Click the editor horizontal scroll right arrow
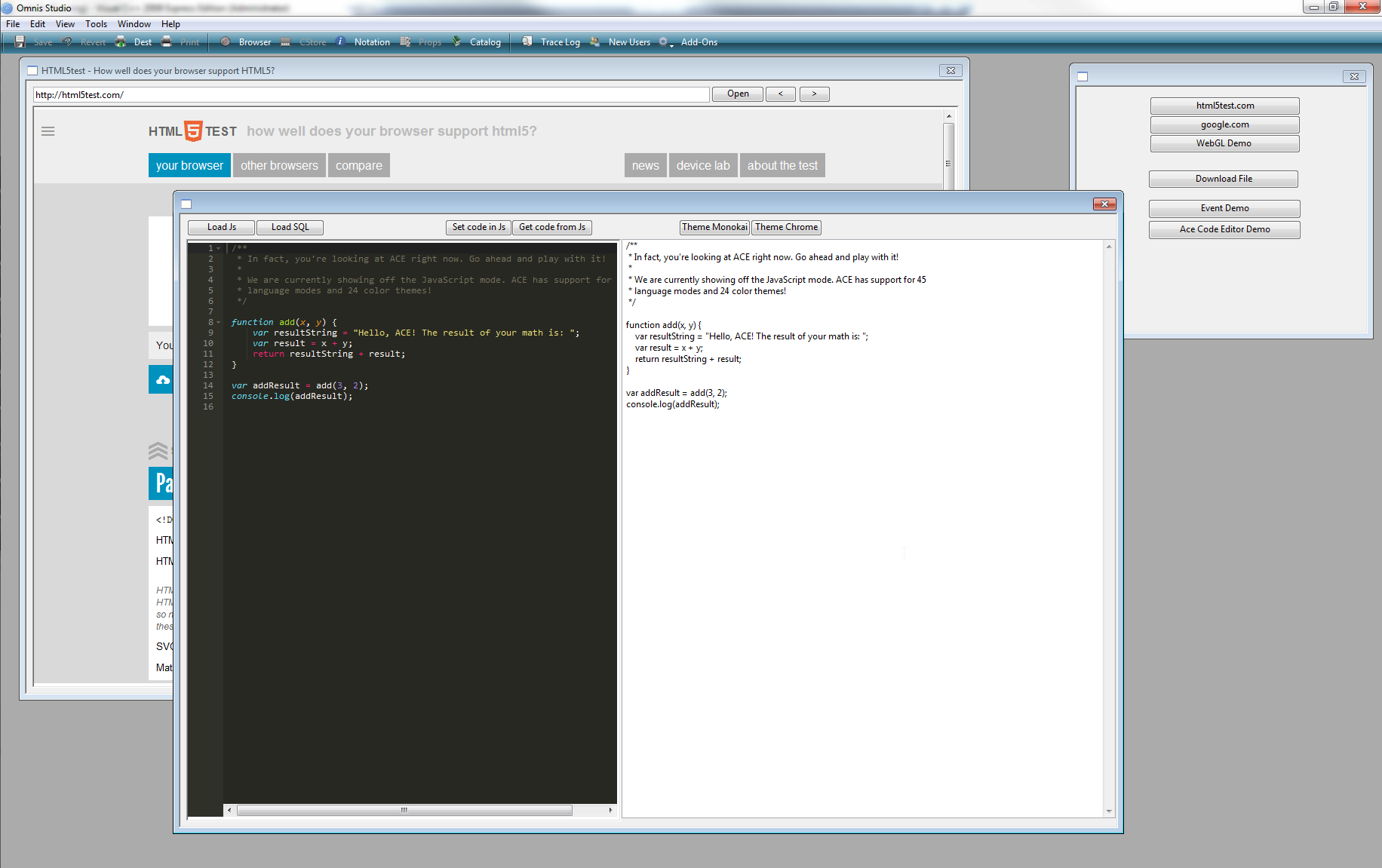This screenshot has width=1382, height=868. click(610, 811)
